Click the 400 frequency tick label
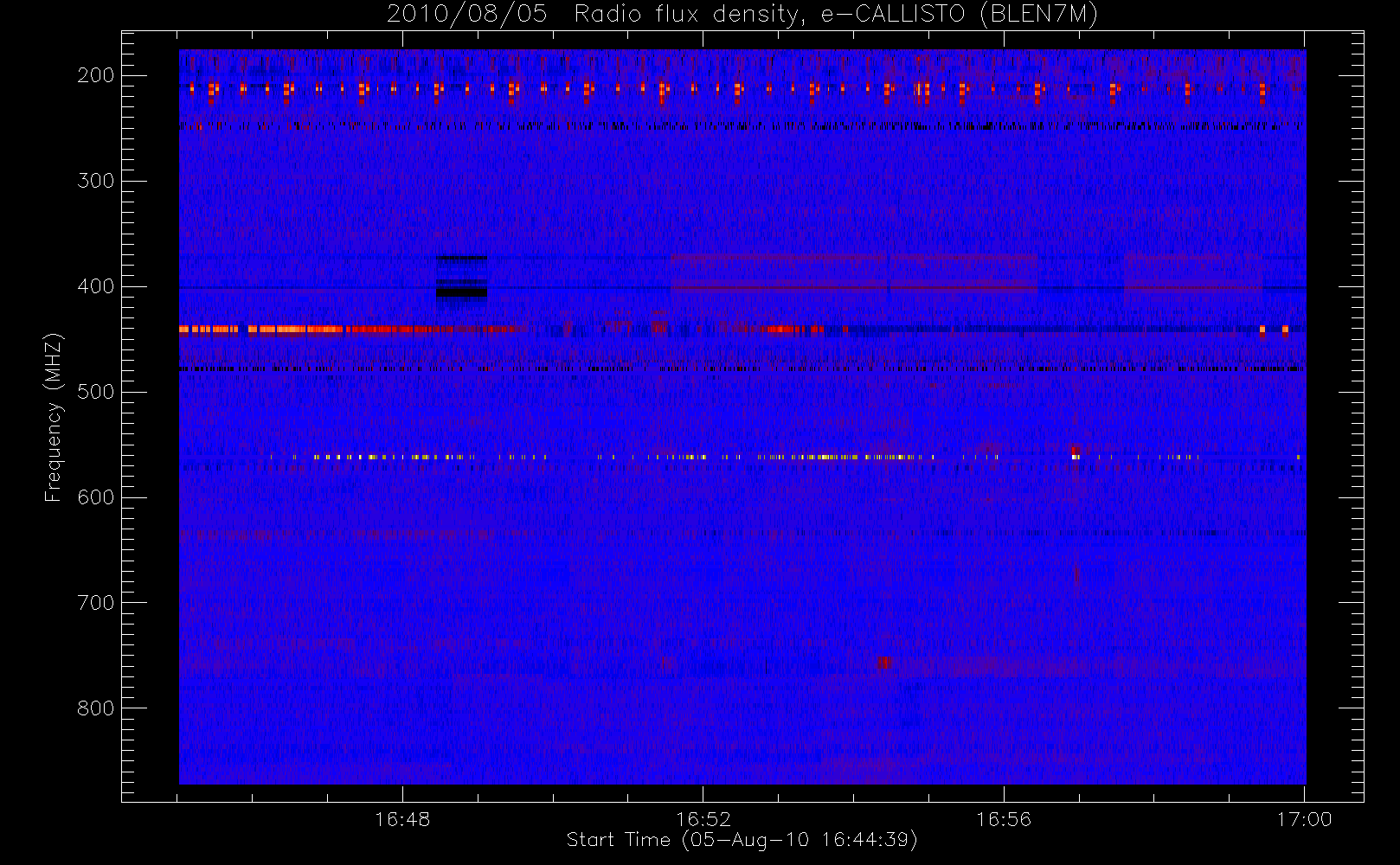Viewport: 1400px width, 865px height. pos(96,286)
